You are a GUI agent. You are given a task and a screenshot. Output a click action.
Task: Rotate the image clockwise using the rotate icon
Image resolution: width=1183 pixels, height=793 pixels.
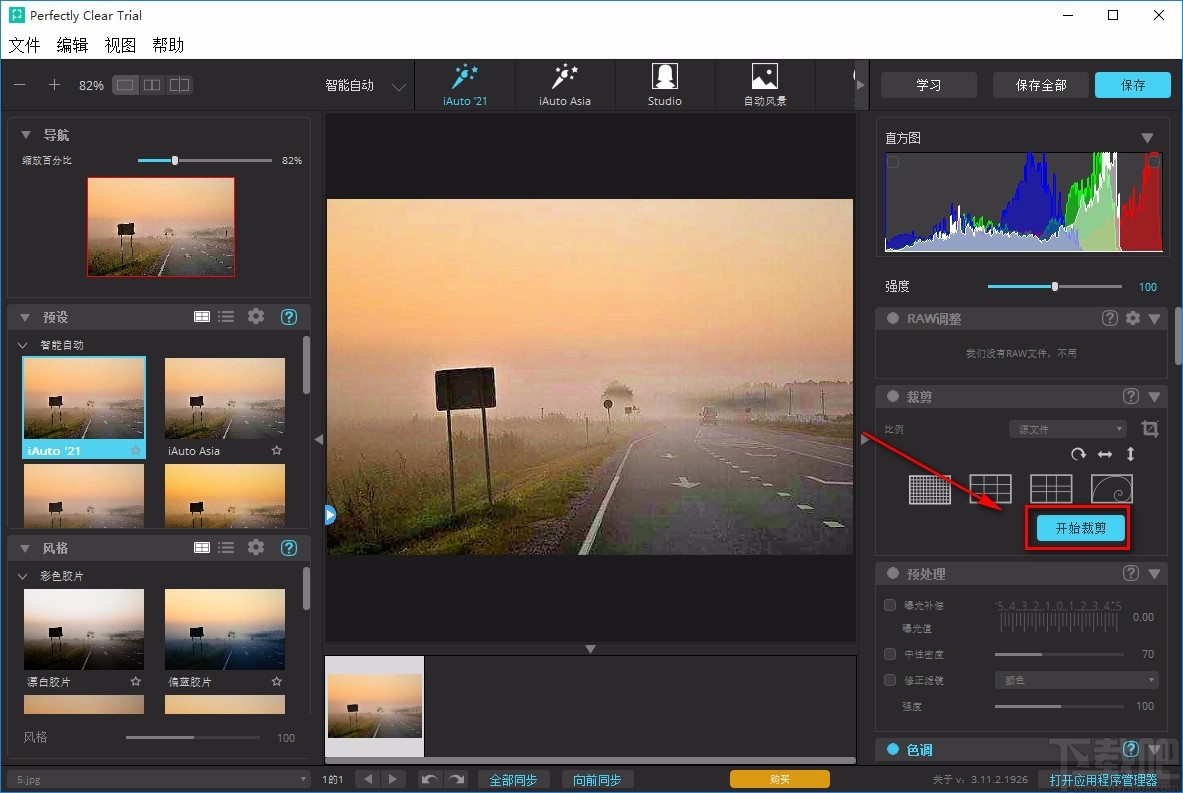[x=1078, y=454]
